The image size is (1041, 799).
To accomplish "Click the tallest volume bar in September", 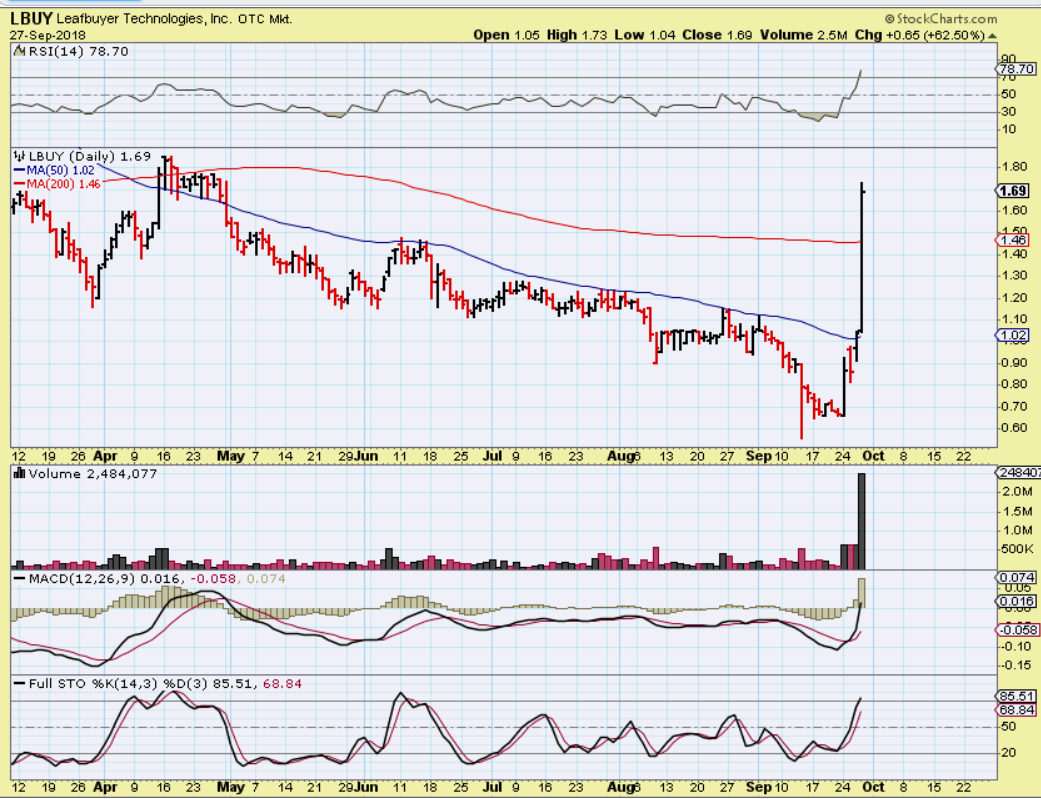I will (862, 521).
